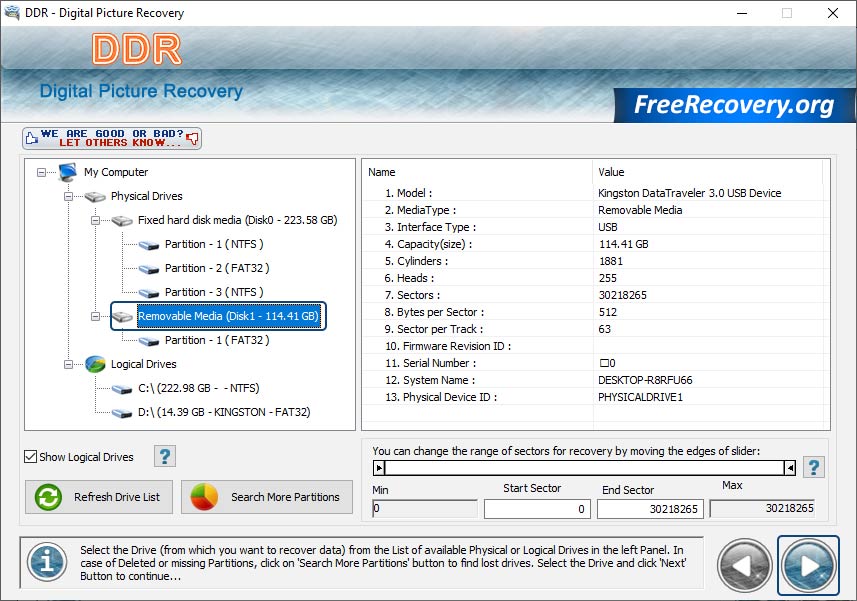Click the blue info icon in the hint panel
This screenshot has height=601, width=857.
tap(48, 562)
